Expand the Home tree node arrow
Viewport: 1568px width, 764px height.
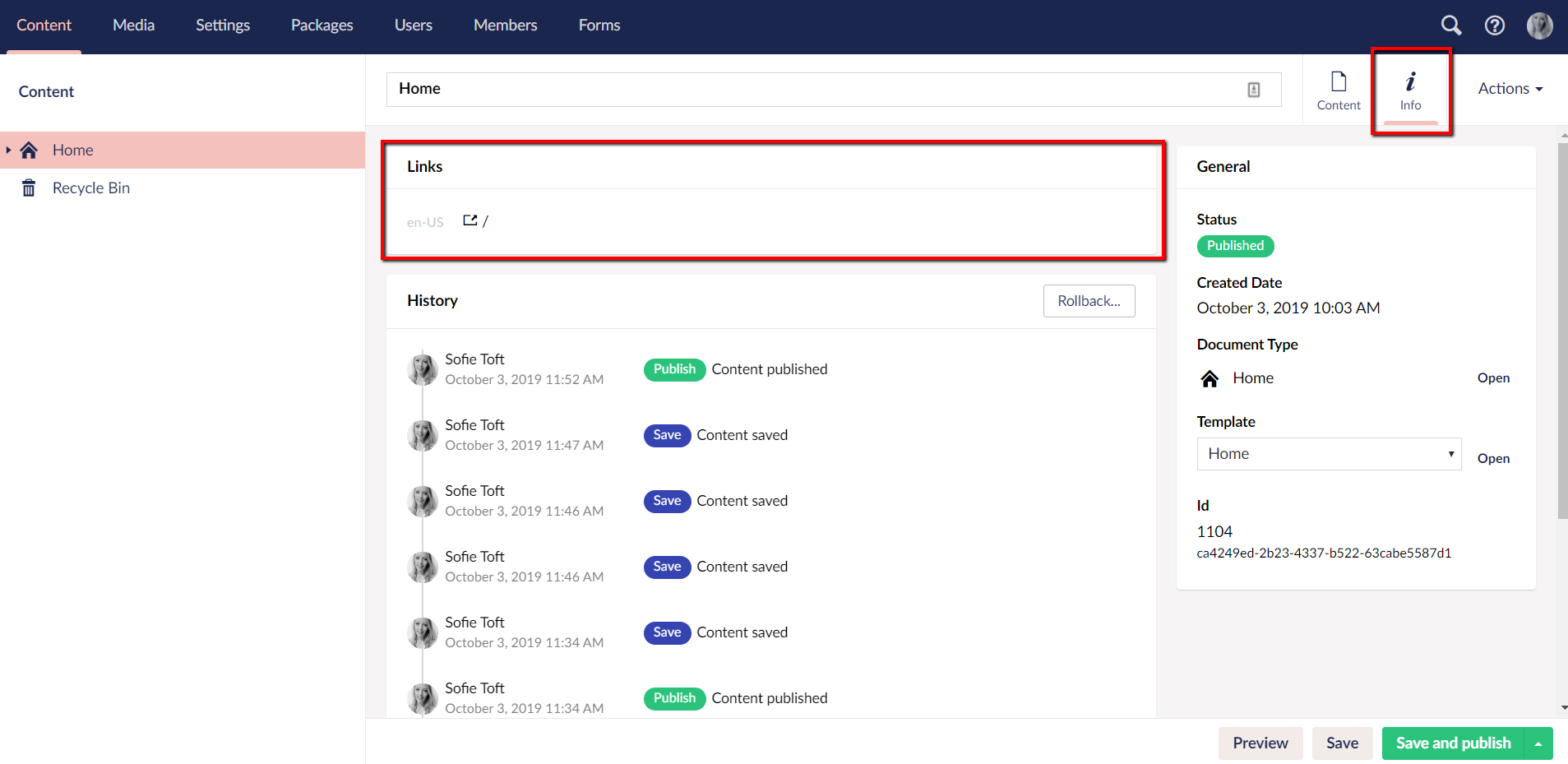(8, 150)
